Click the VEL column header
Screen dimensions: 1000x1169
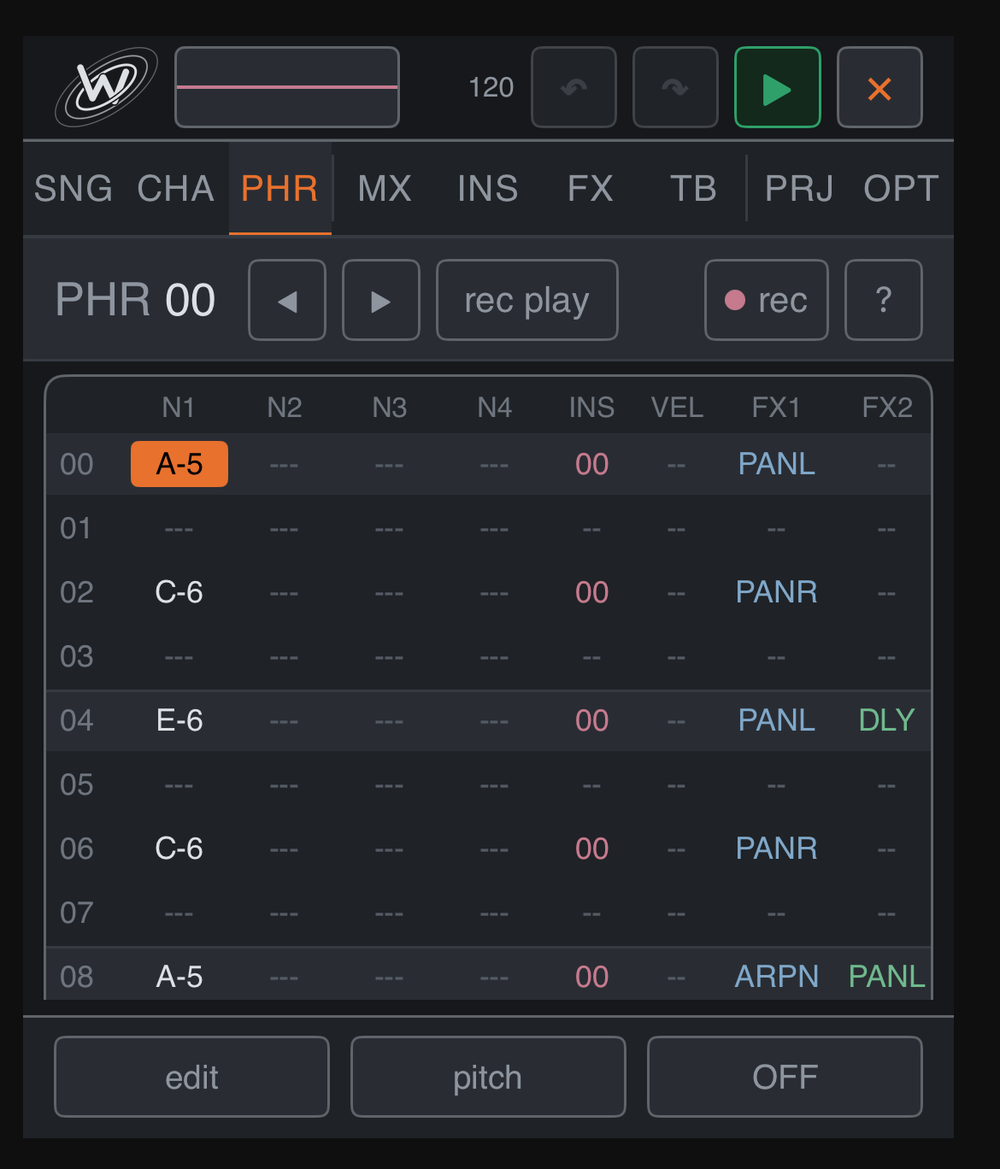[676, 408]
